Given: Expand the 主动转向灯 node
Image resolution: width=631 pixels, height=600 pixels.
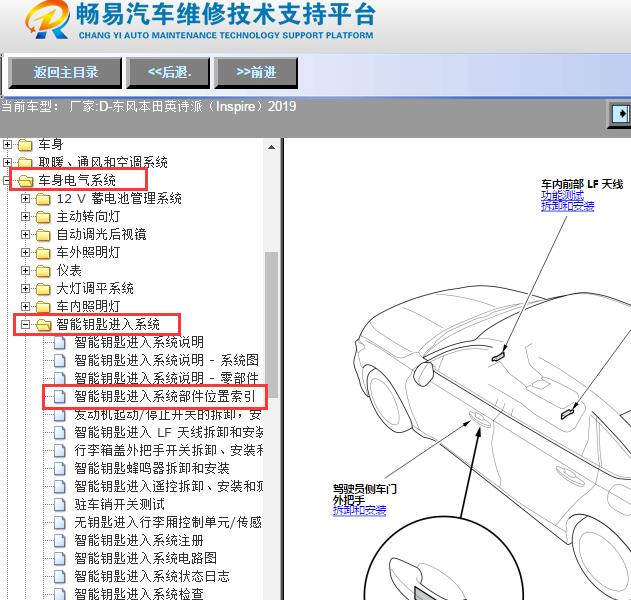Looking at the screenshot, I should pos(25,216).
